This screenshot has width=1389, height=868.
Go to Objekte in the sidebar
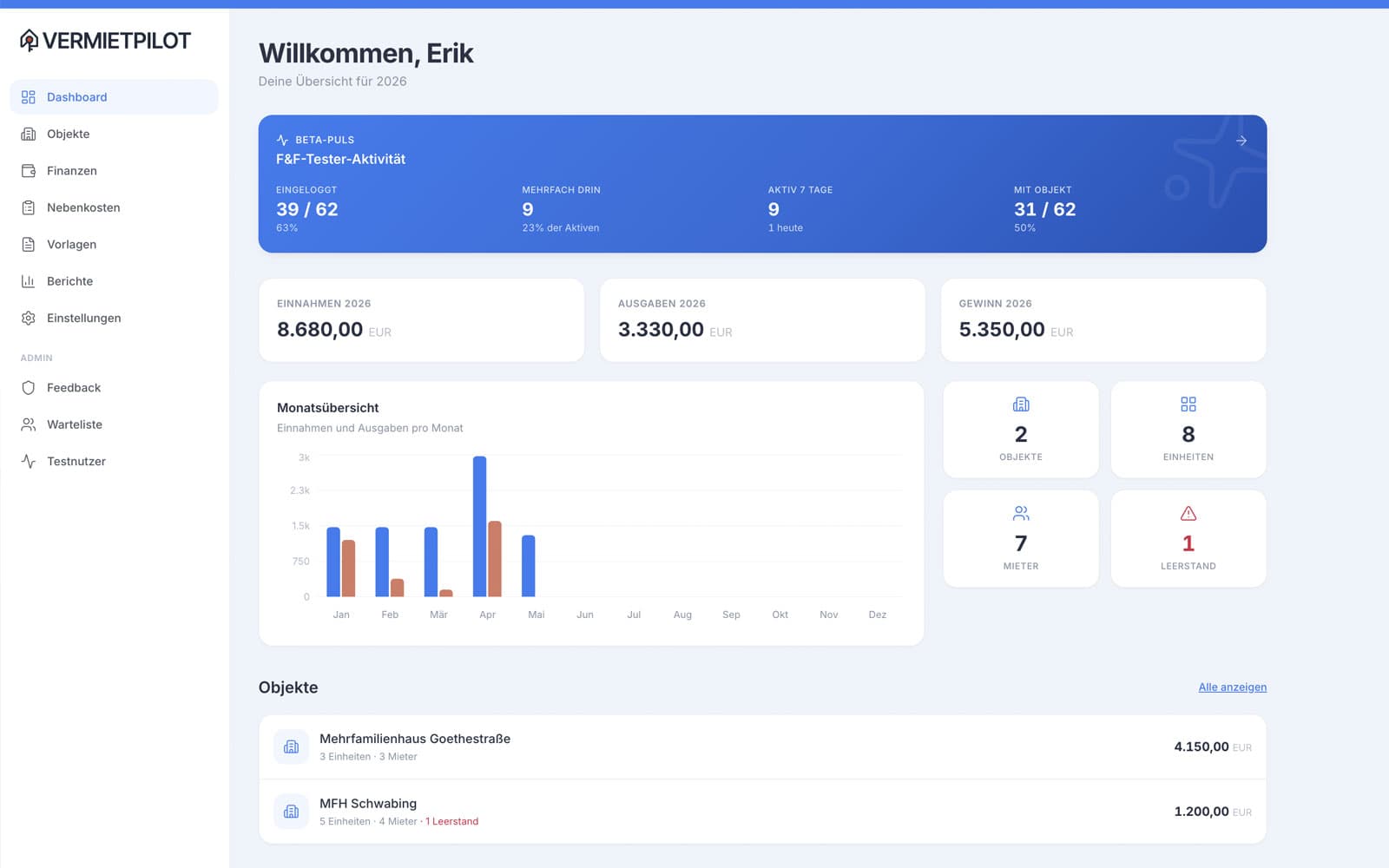point(114,134)
